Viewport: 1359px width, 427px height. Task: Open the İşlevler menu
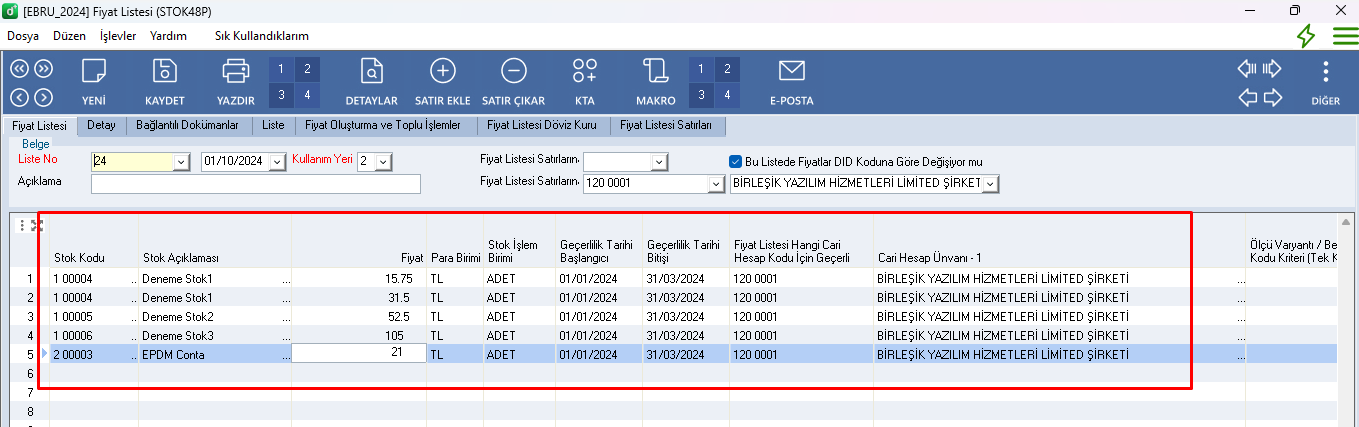118,35
